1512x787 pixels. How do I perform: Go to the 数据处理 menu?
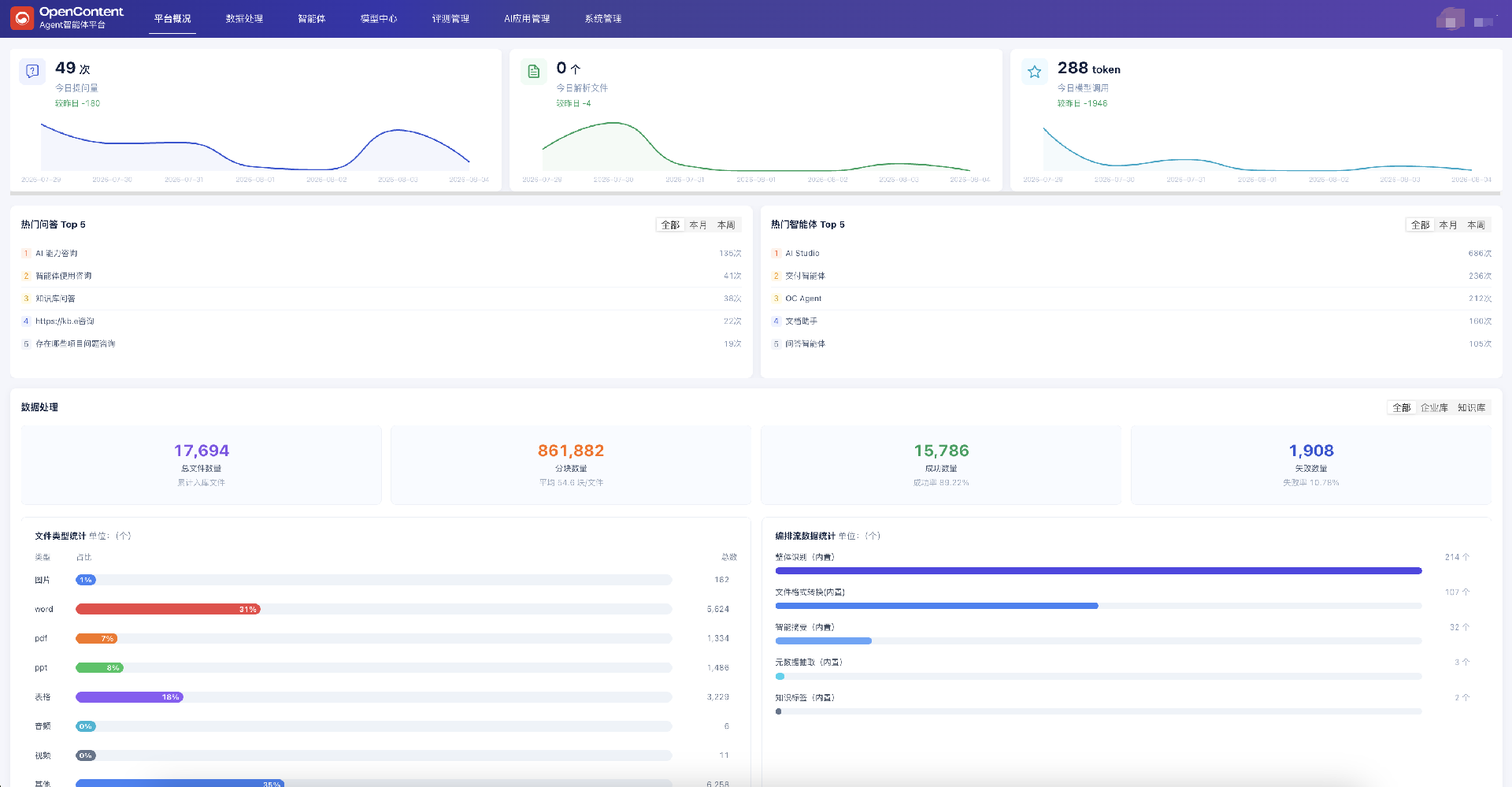(x=244, y=19)
